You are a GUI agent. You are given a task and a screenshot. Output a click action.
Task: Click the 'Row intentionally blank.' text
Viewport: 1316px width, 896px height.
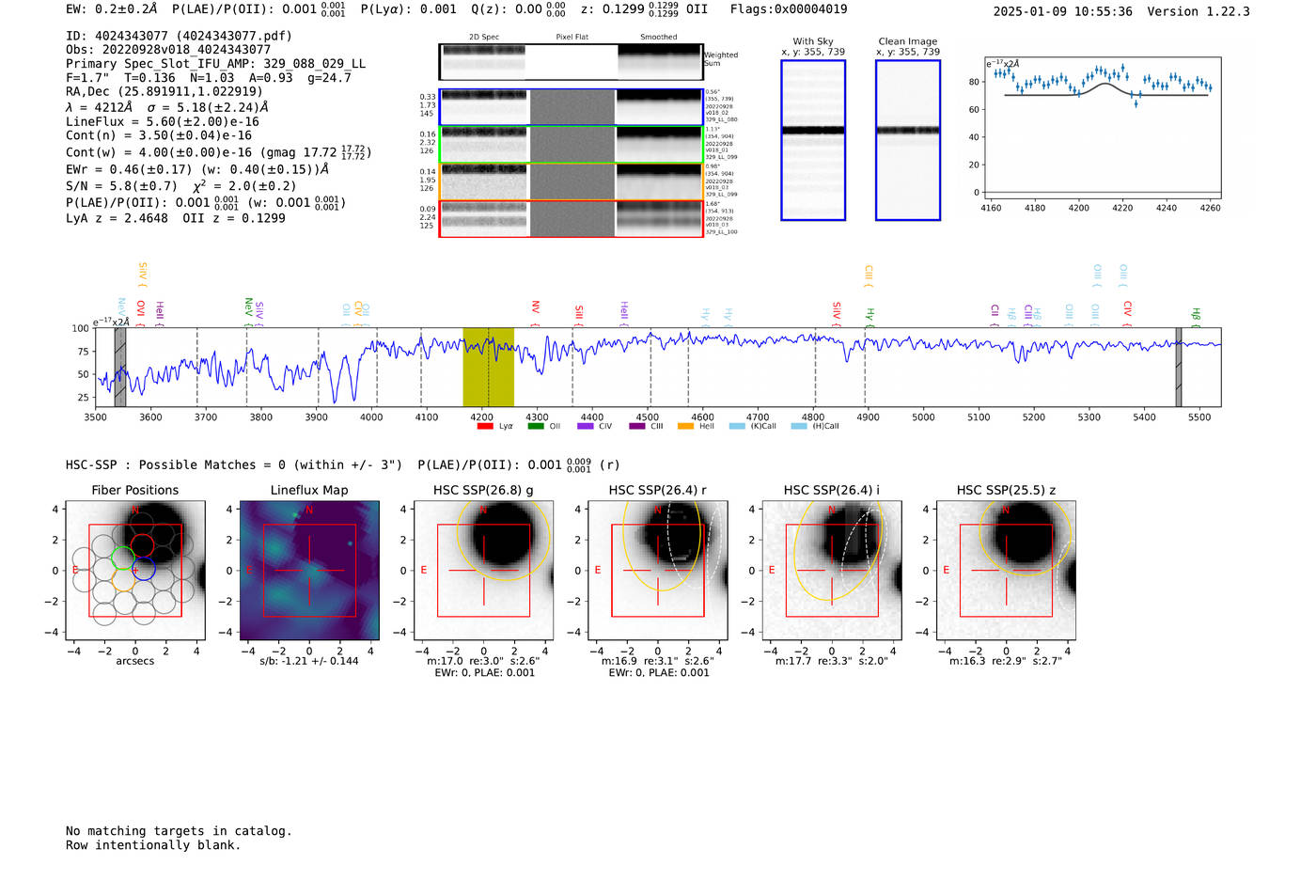coord(153,845)
